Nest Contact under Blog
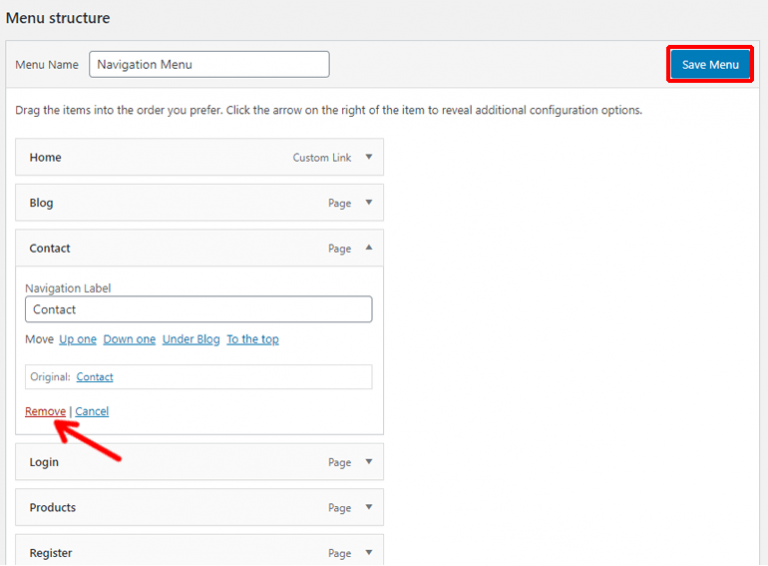768x566 pixels. 191,339
